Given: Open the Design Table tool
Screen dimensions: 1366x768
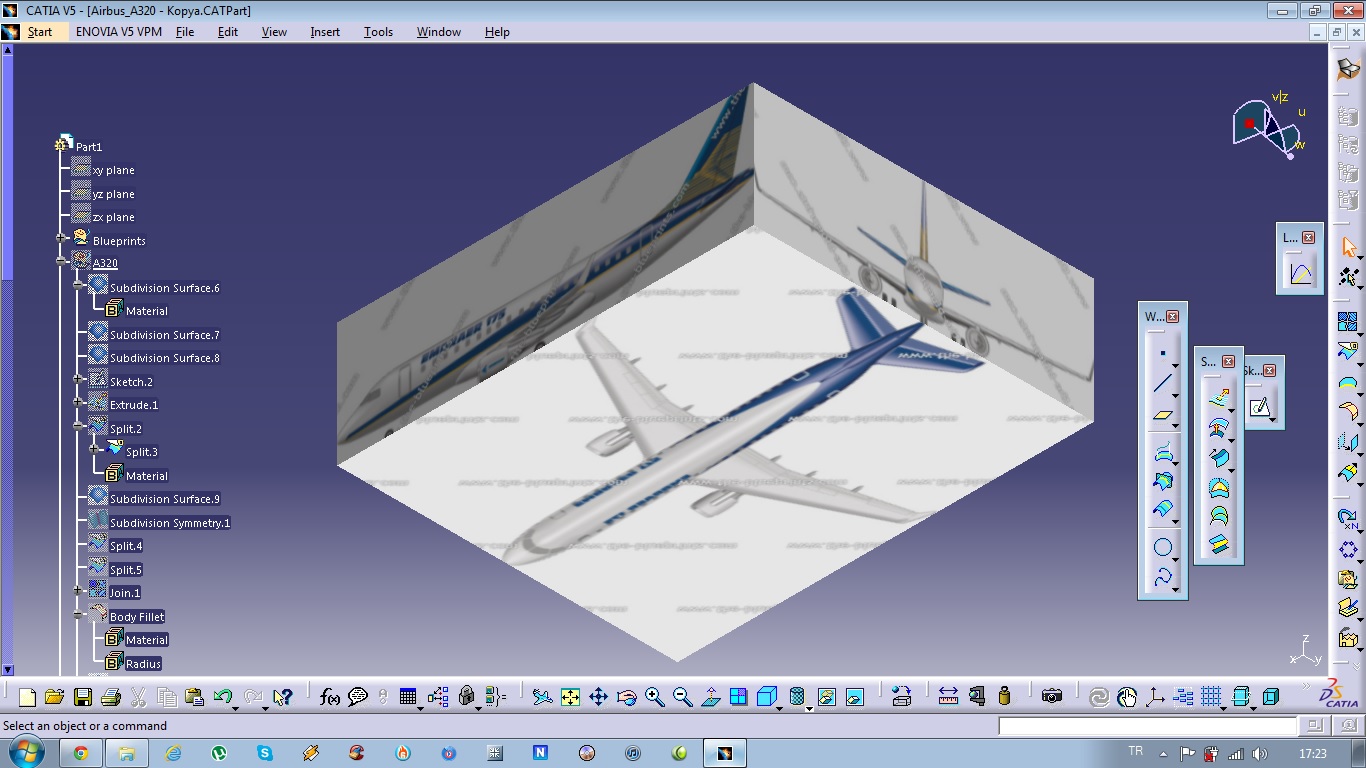Looking at the screenshot, I should pos(407,697).
